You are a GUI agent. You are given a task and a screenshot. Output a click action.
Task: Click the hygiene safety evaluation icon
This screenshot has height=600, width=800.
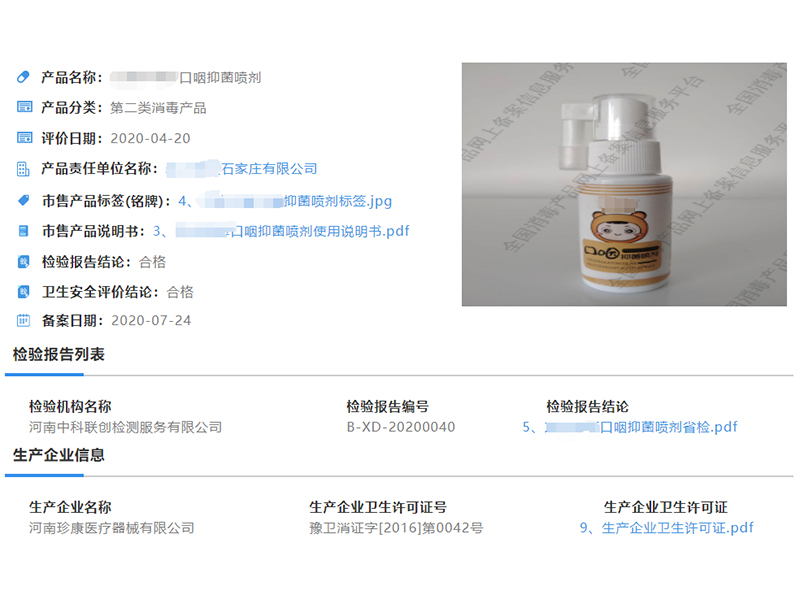pos(23,292)
